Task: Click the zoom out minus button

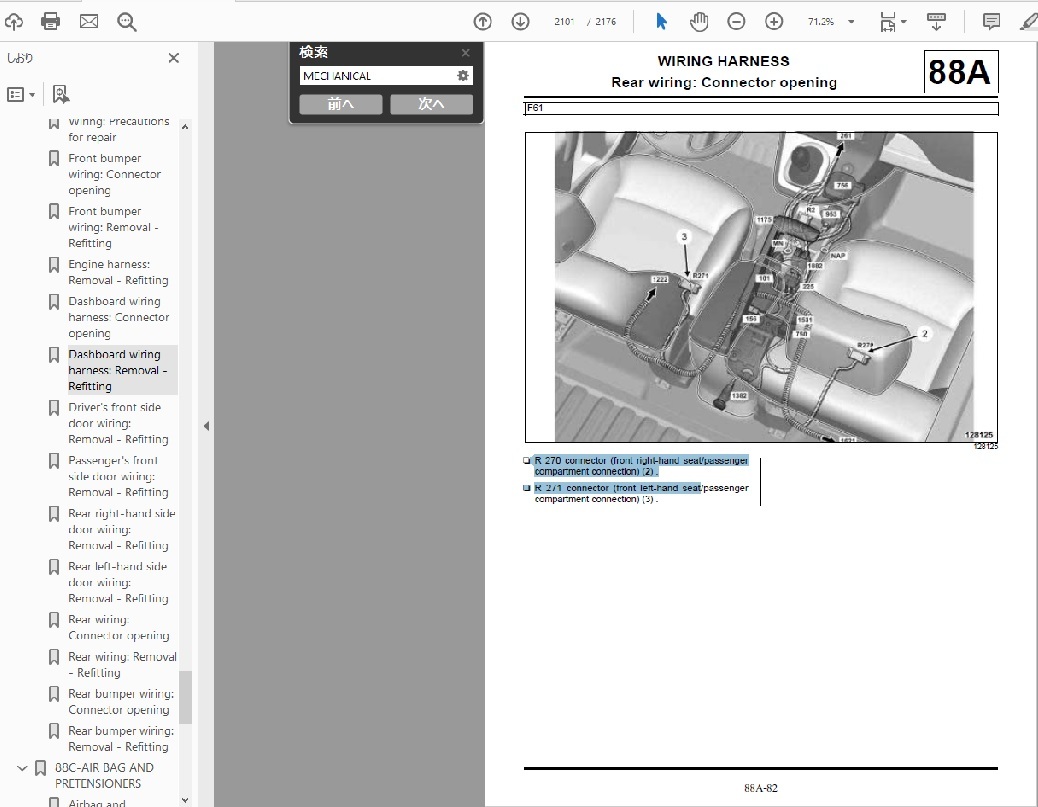Action: (x=736, y=21)
